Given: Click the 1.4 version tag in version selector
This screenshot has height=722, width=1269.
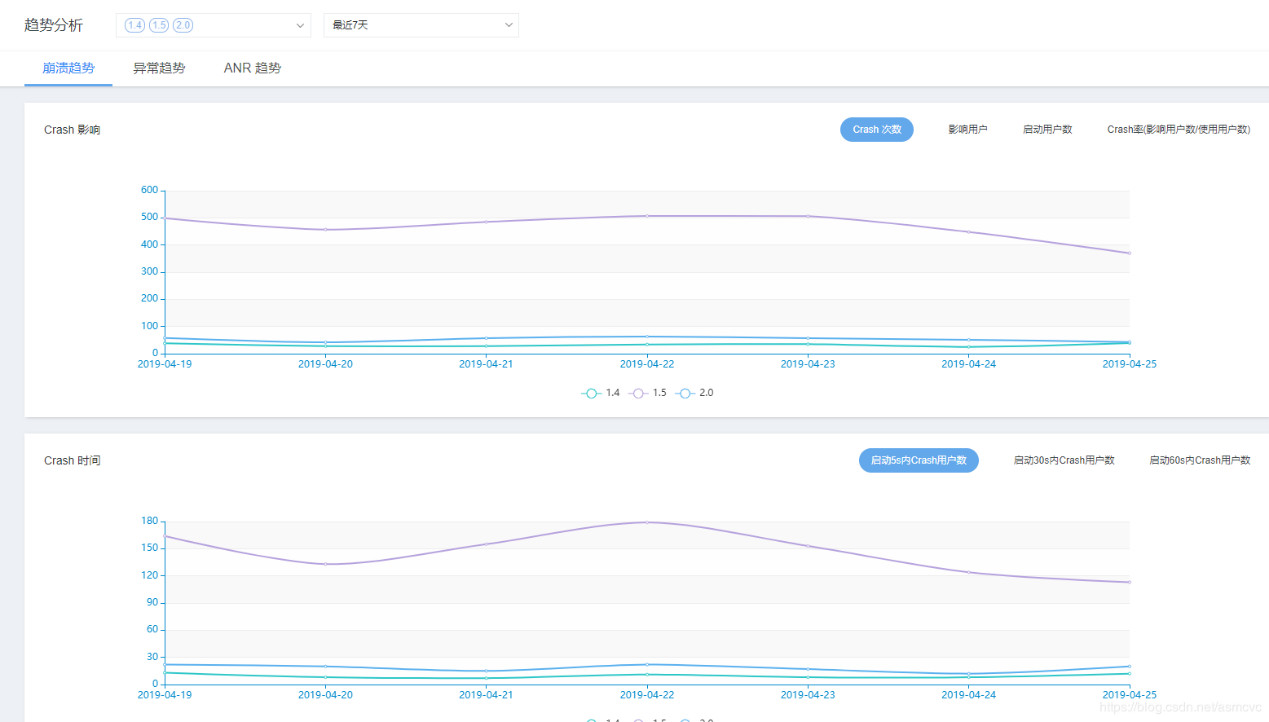Looking at the screenshot, I should pos(135,25).
